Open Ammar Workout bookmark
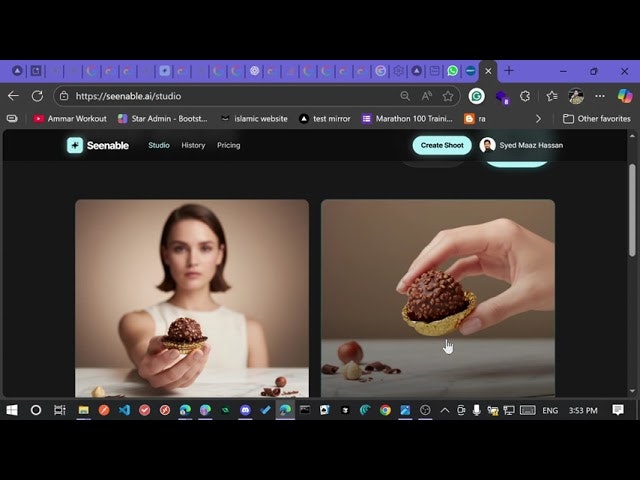Screen dimensions: 640x480 pyautogui.click(x=70, y=119)
